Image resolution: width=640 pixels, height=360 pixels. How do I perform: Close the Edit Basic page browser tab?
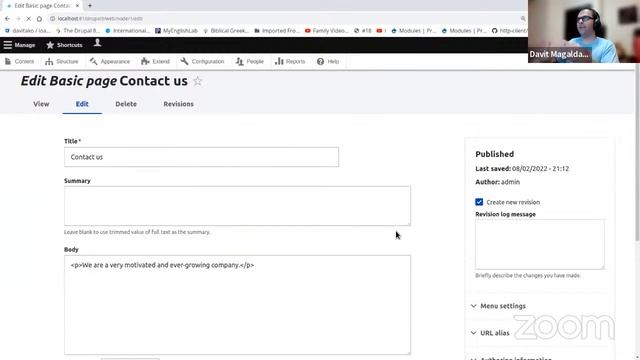[77, 6]
